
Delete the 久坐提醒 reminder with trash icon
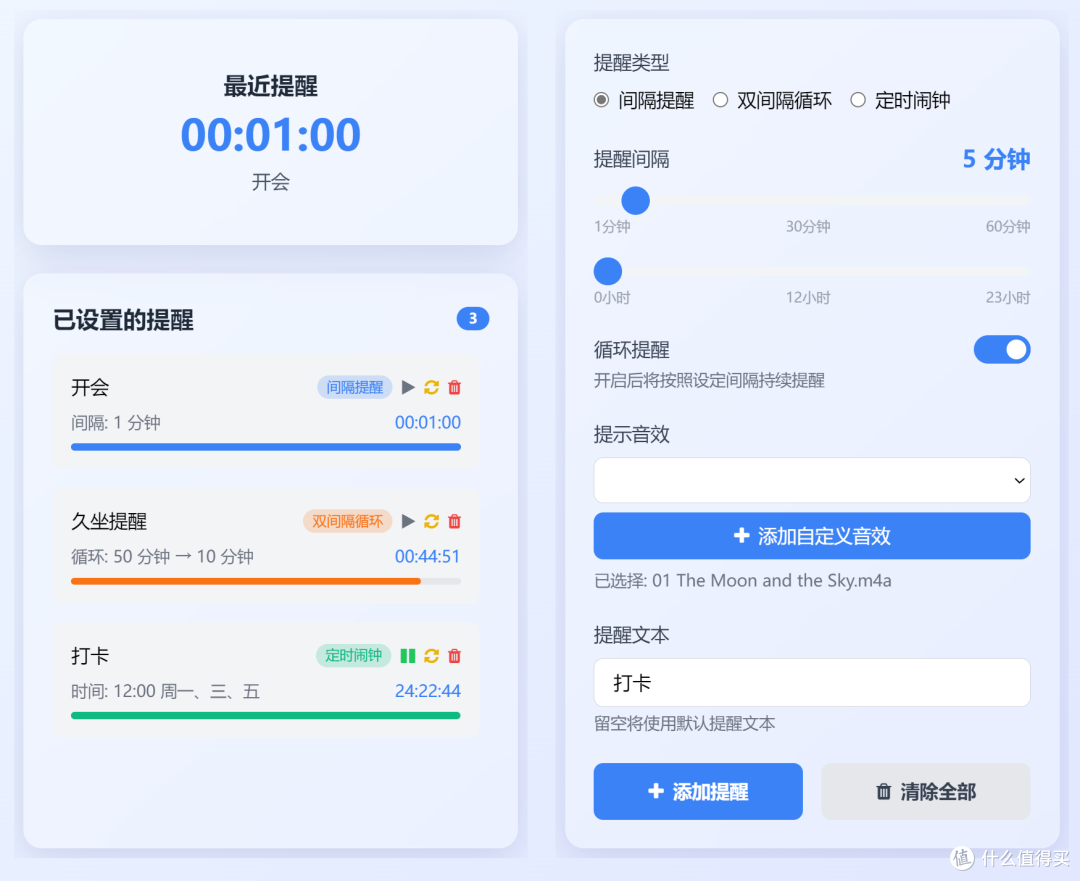455,521
